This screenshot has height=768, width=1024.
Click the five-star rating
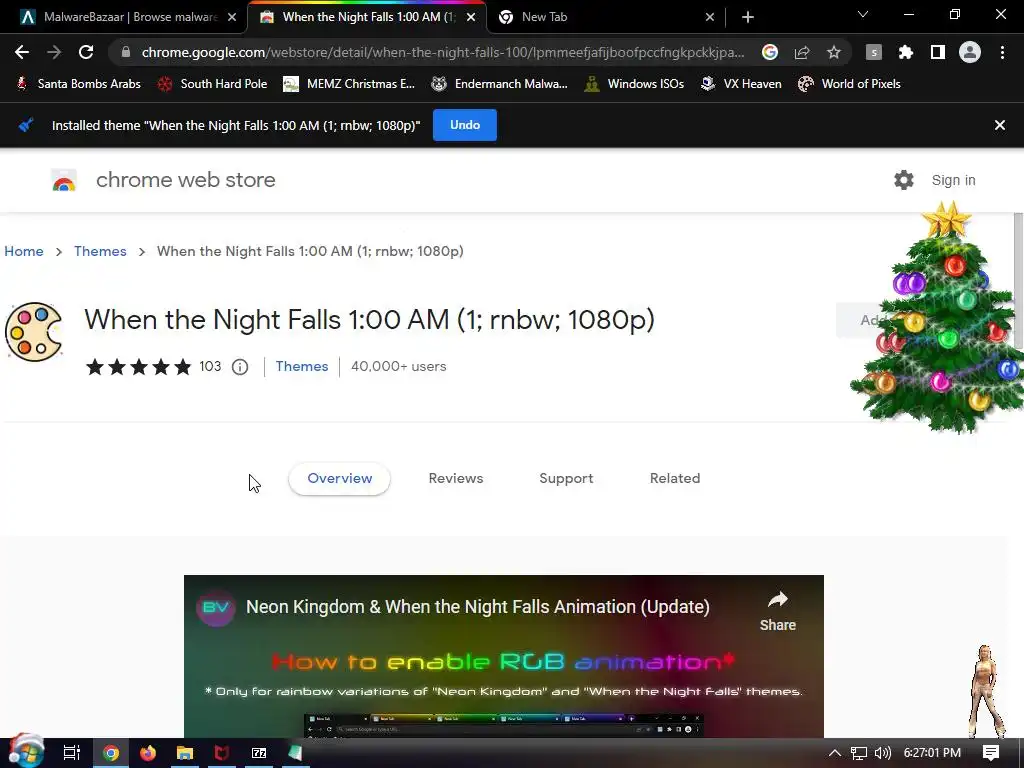click(138, 367)
